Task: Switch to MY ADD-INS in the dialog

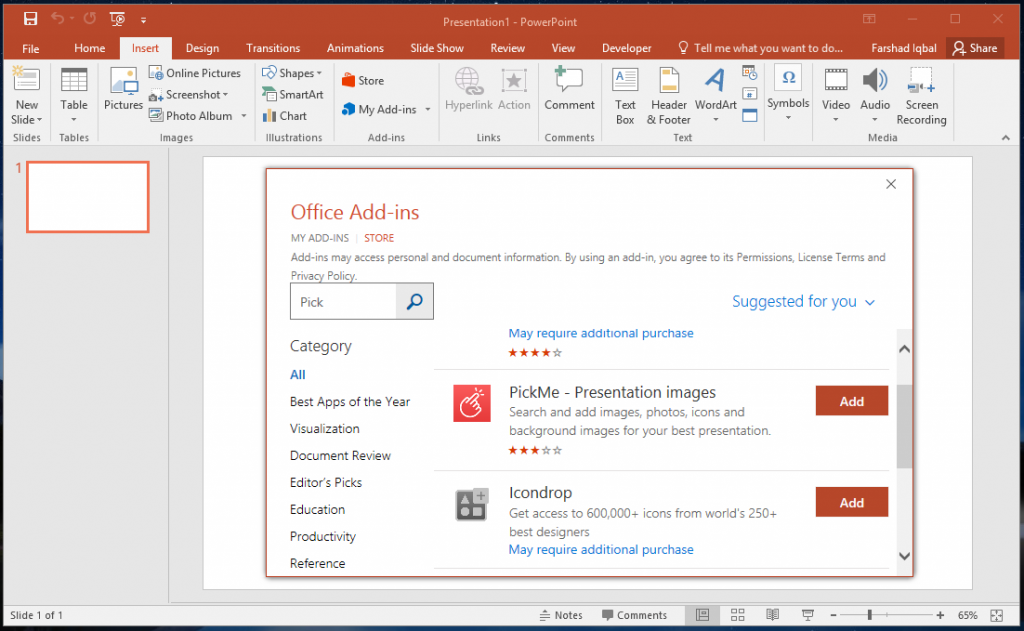Action: (x=320, y=238)
